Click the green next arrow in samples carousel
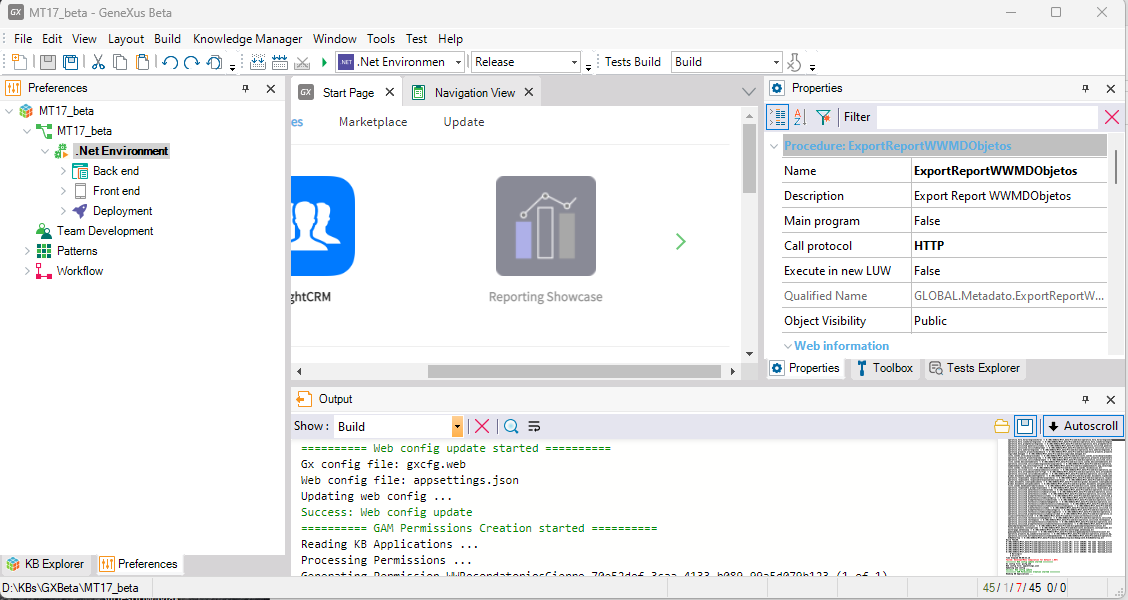Image resolution: width=1128 pixels, height=600 pixels. click(681, 242)
